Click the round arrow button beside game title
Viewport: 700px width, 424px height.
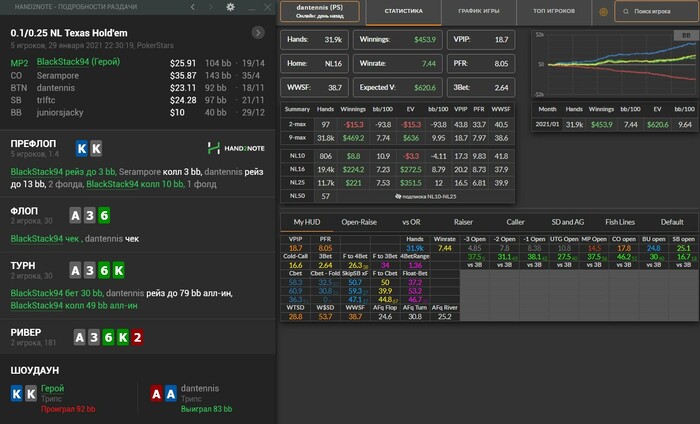pyautogui.click(x=258, y=33)
